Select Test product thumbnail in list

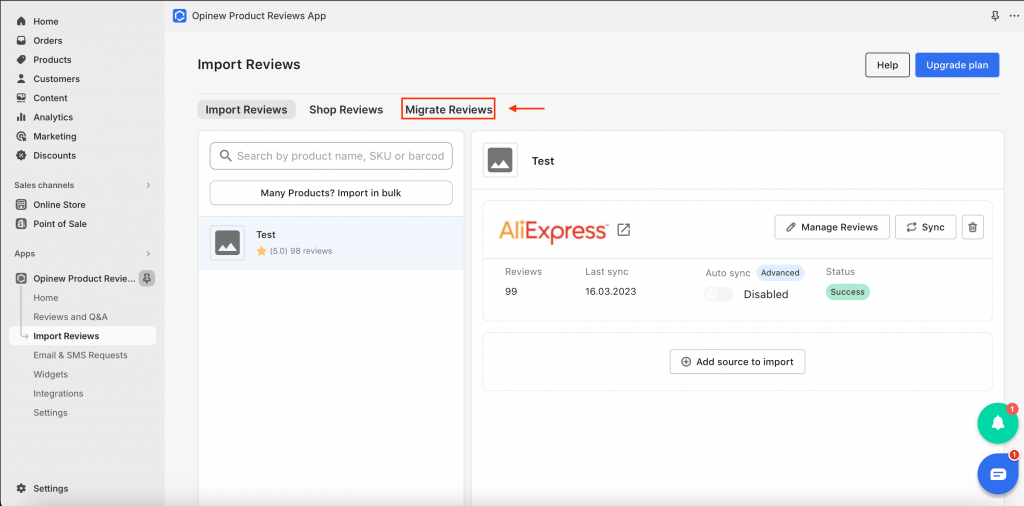tap(227, 243)
